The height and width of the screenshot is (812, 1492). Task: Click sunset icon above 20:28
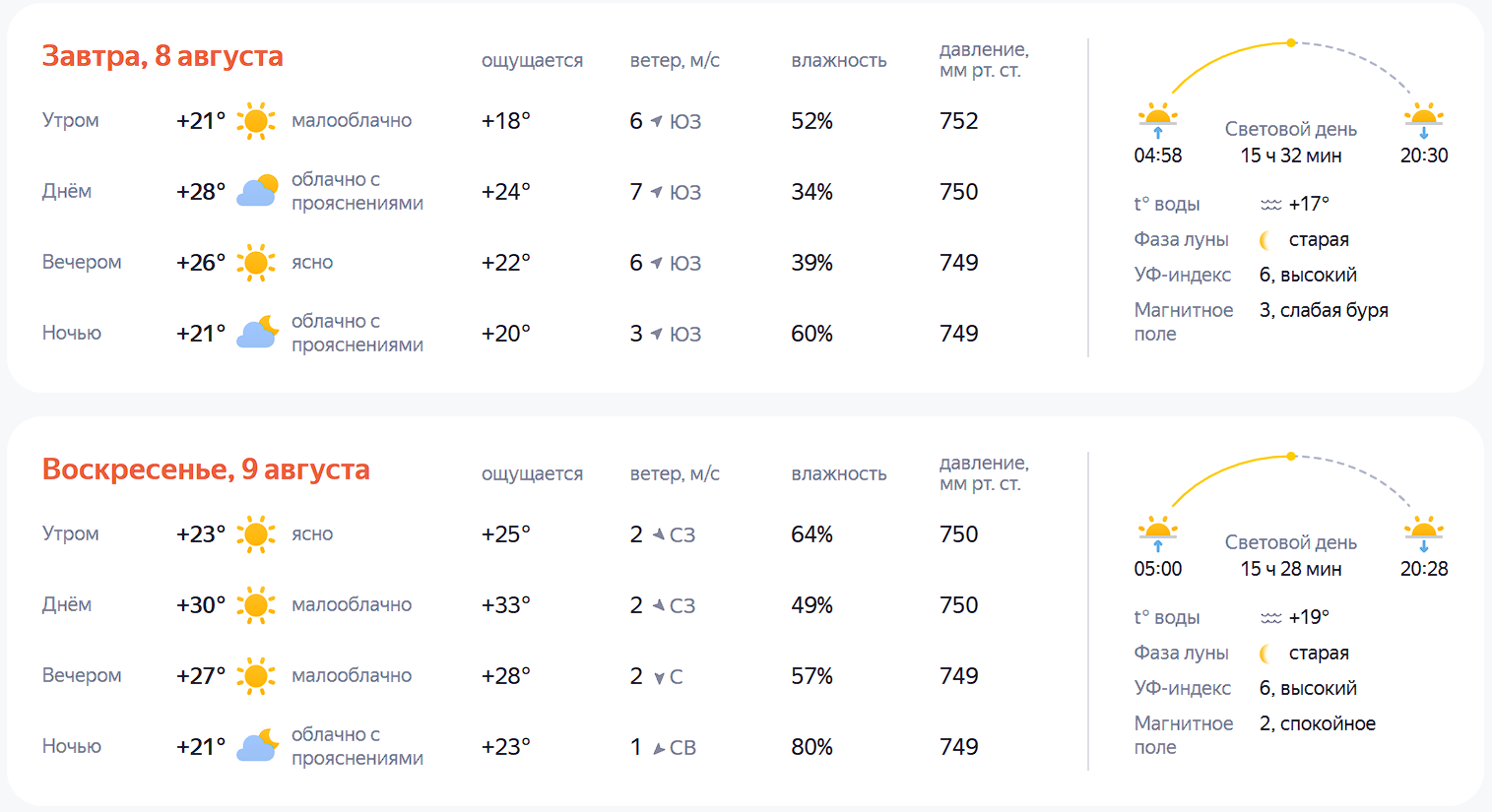point(1424,532)
